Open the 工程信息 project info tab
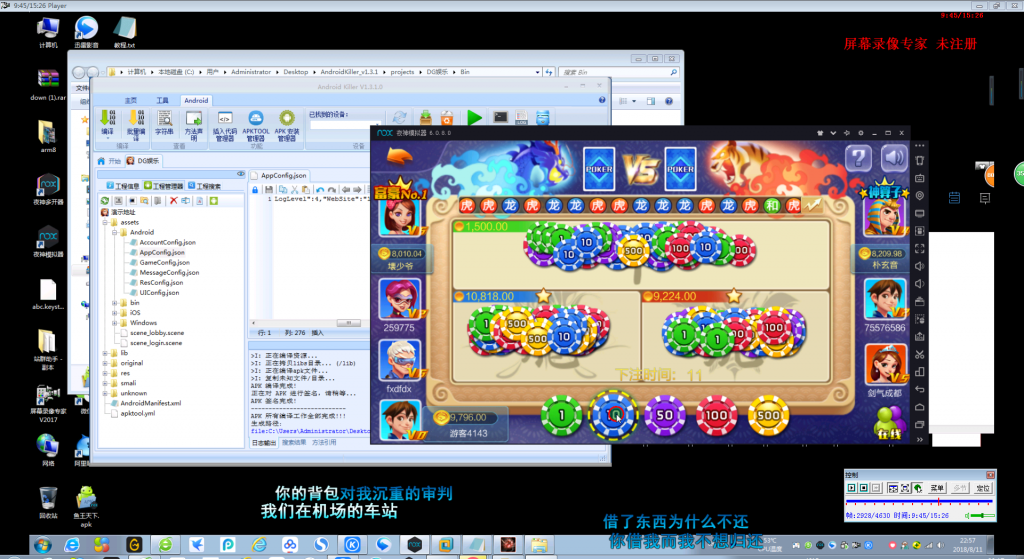 click(x=123, y=186)
